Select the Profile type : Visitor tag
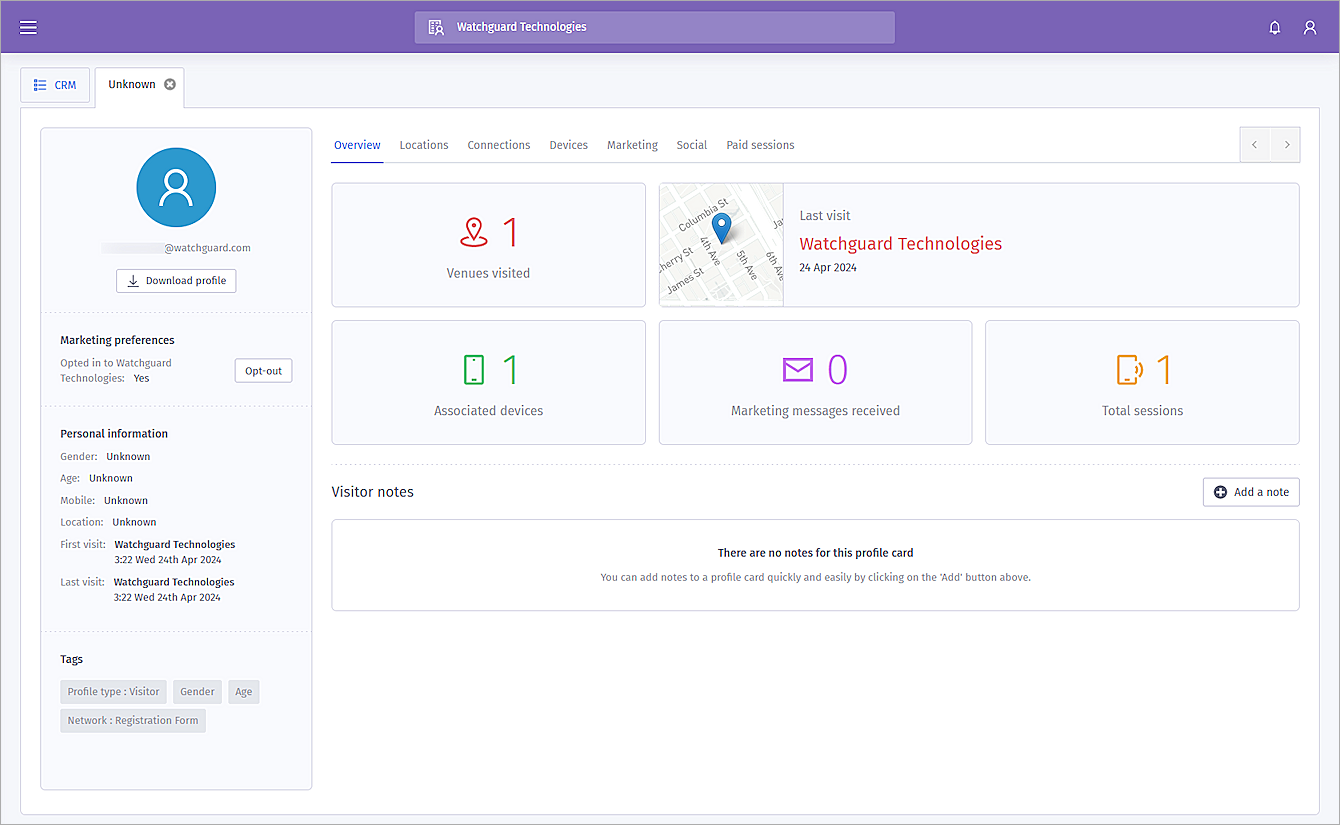Image resolution: width=1340 pixels, height=825 pixels. click(113, 691)
